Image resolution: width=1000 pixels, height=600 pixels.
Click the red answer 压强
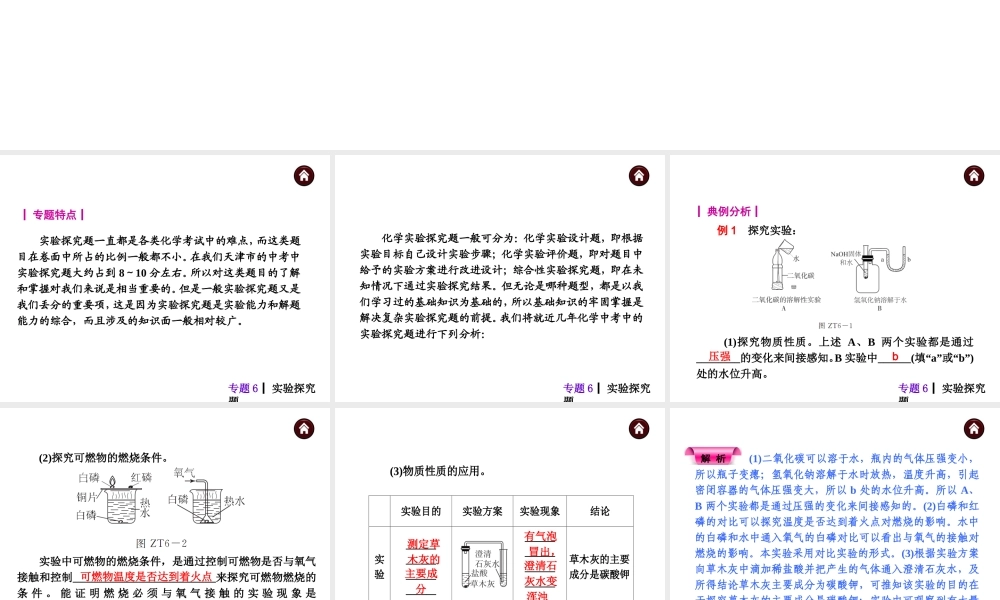click(x=719, y=357)
